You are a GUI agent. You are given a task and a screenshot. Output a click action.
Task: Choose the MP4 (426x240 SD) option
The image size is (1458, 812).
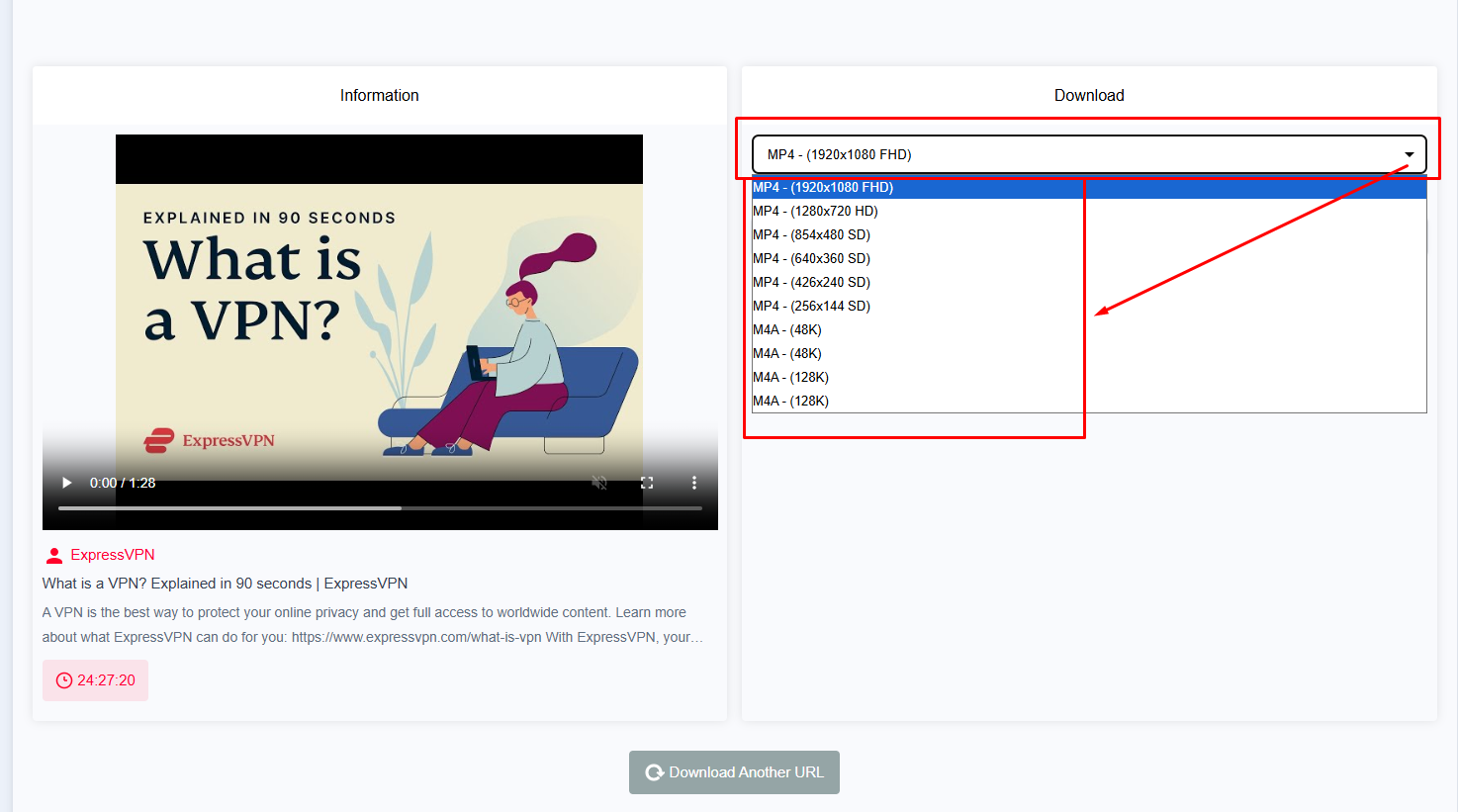coord(811,282)
